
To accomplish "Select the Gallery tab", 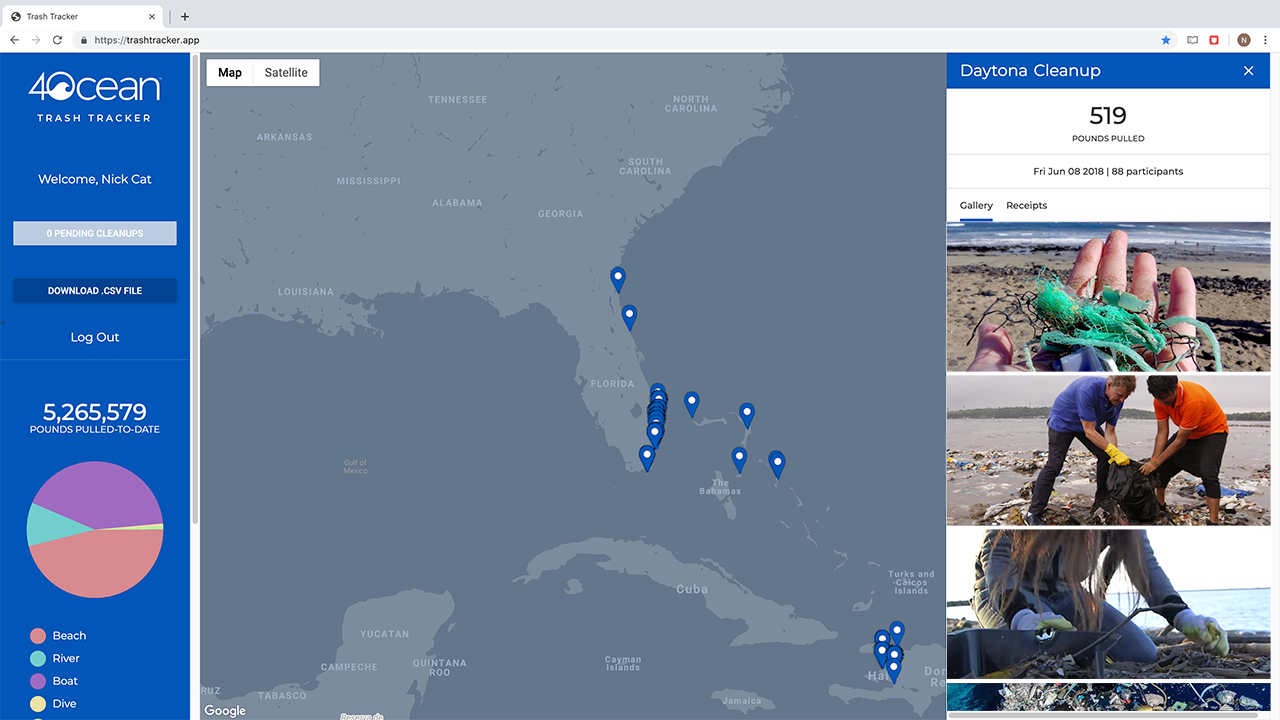I will pos(976,205).
